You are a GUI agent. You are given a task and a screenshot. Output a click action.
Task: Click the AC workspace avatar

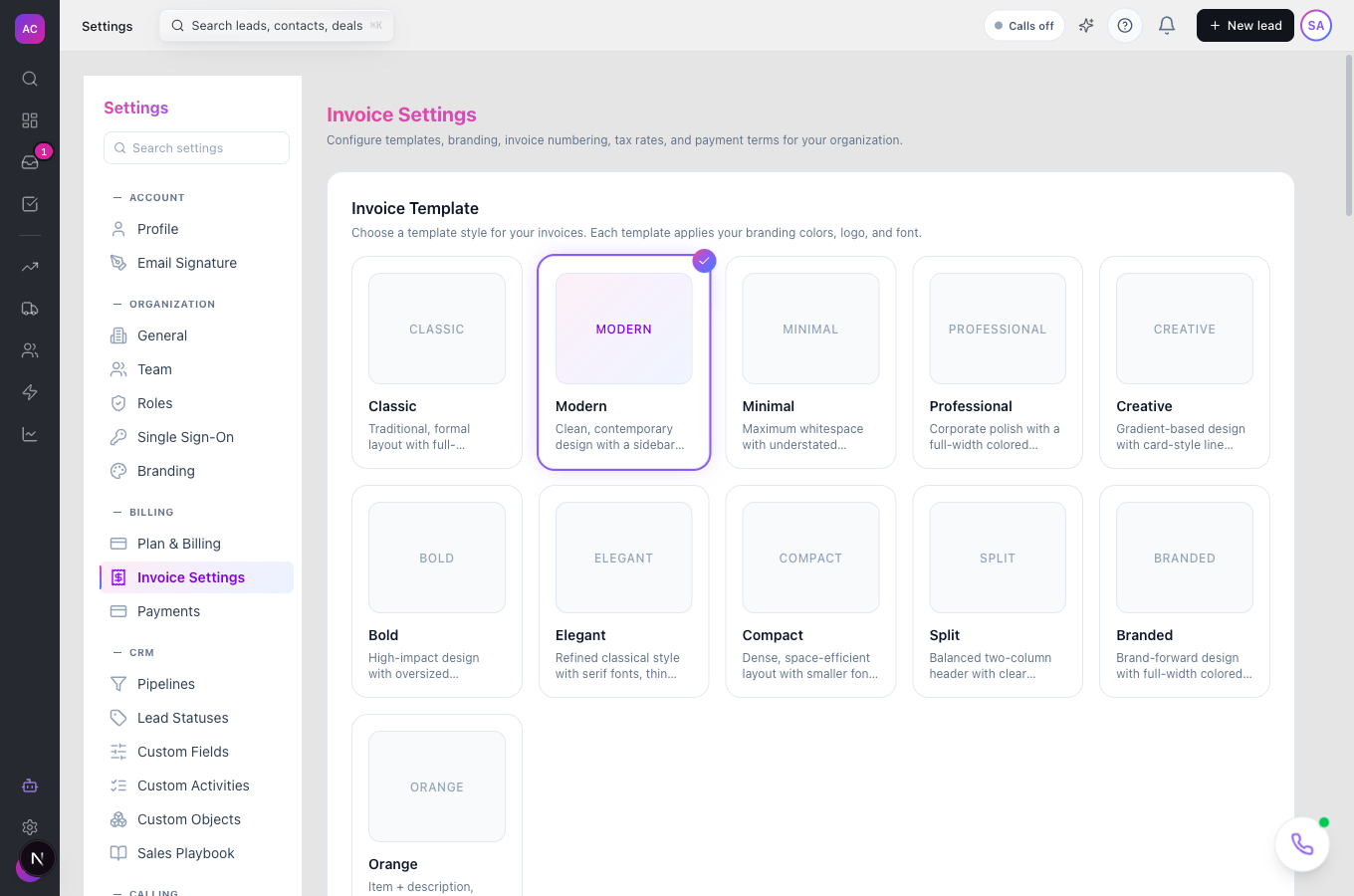30,29
